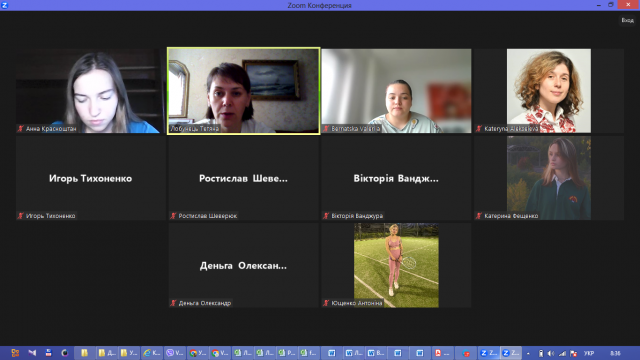640x360 pixels.
Task: Open network signal icon in system tray
Action: (562, 353)
